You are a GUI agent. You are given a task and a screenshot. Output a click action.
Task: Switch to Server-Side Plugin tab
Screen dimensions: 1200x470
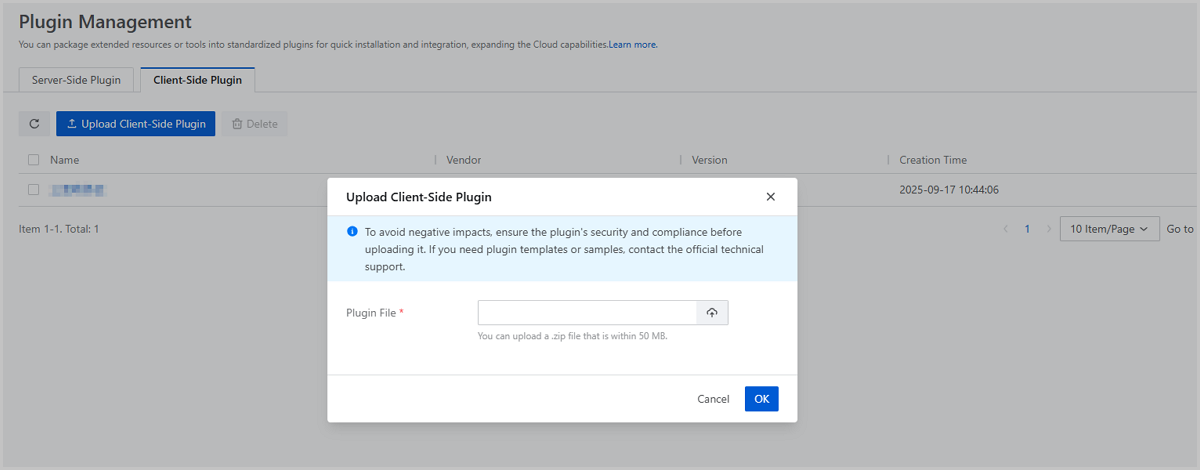76,80
